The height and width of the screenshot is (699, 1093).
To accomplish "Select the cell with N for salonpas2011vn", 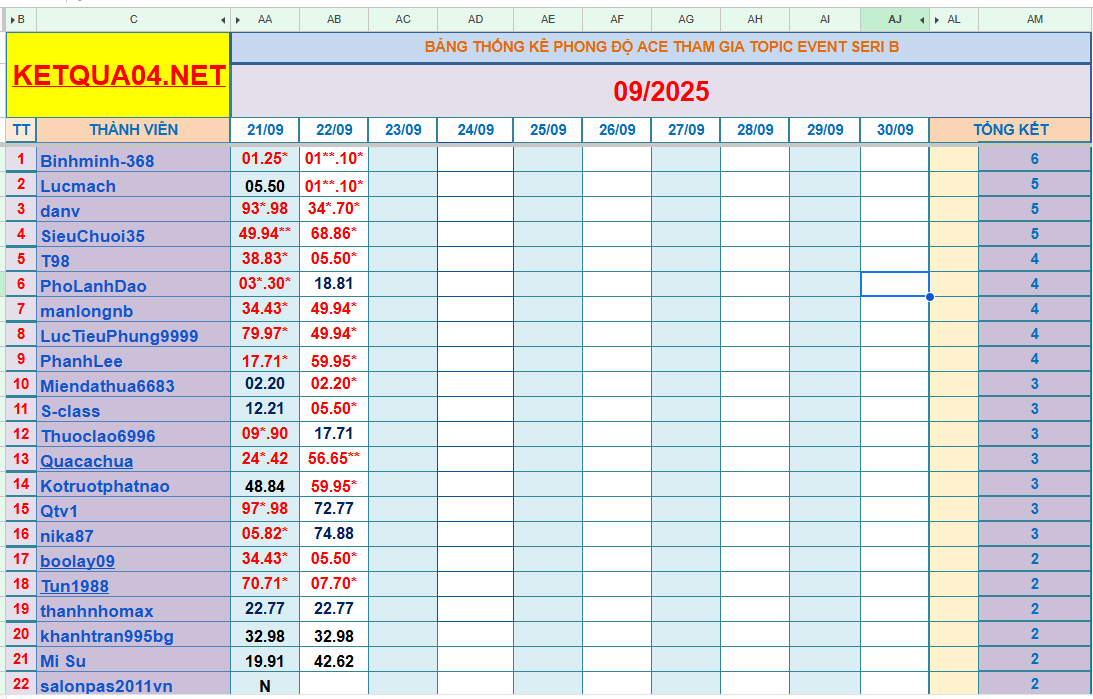I will tap(264, 685).
